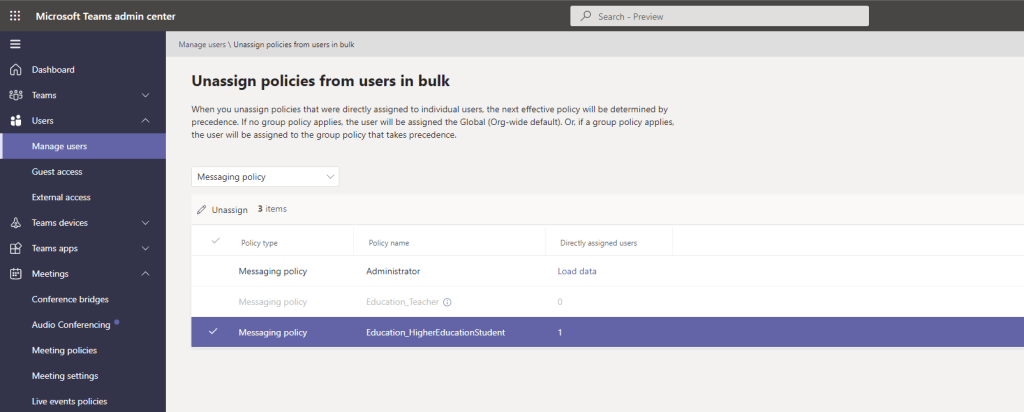Open the app launcher waffle icon

click(15, 16)
